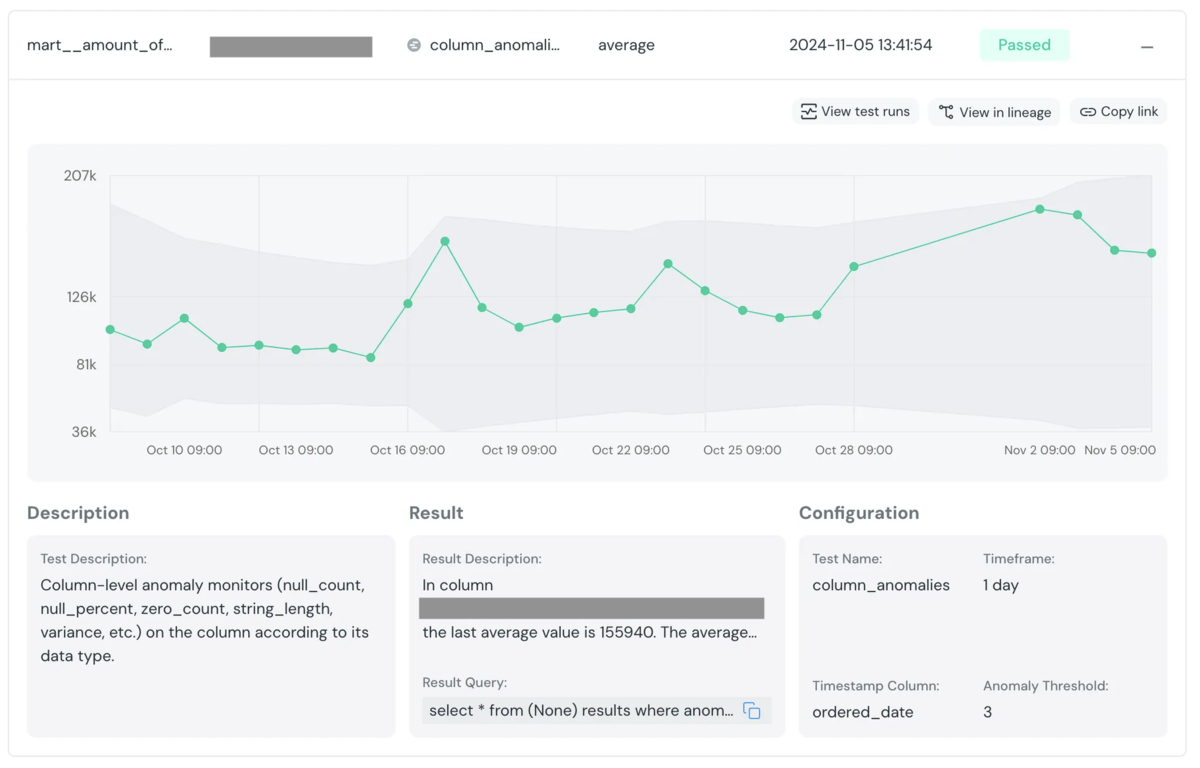This screenshot has height=768, width=1200.
Task: Click the Oct 16 09:00 axis label
Action: pyautogui.click(x=407, y=450)
